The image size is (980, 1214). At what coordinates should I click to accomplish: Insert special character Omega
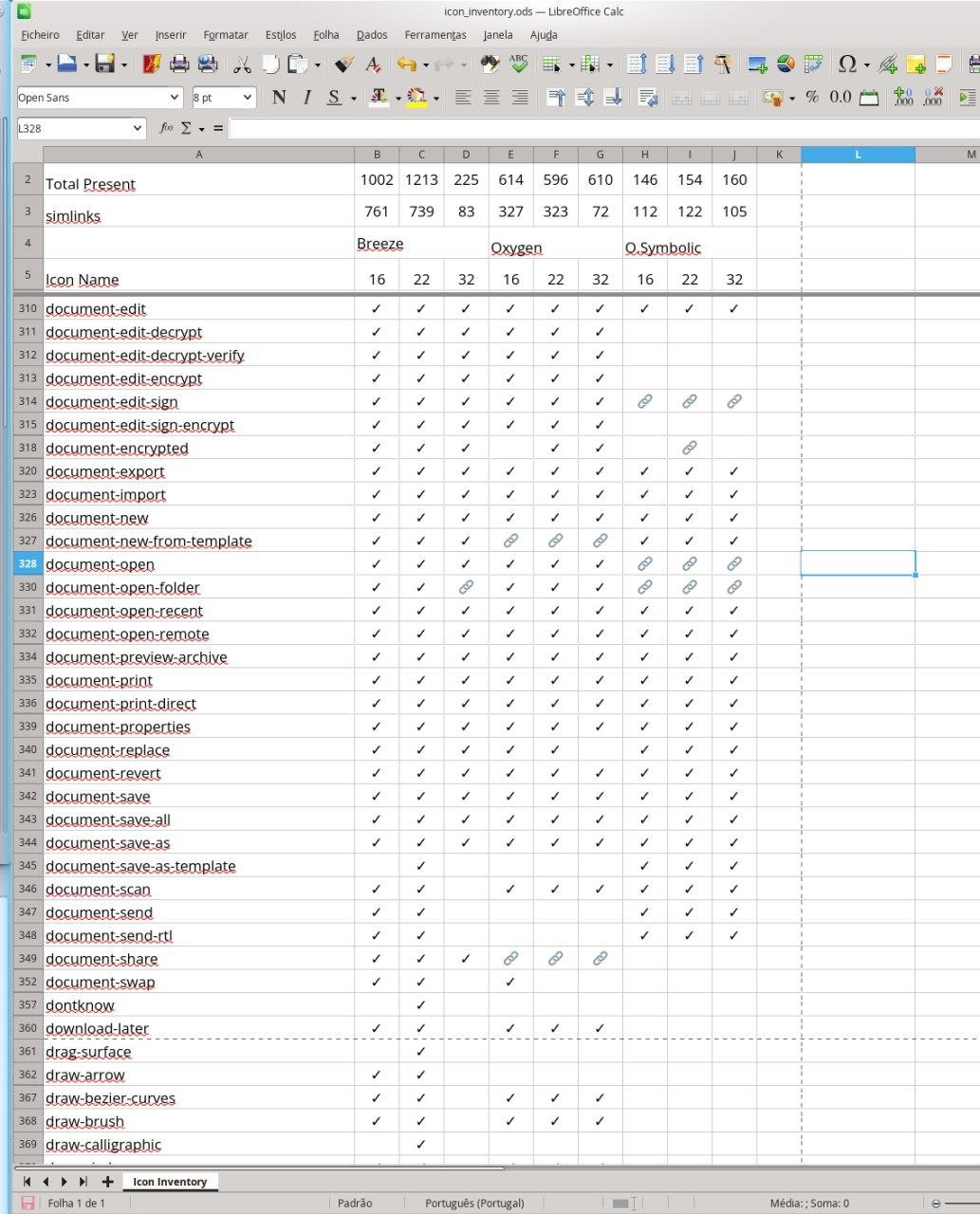coord(847,64)
